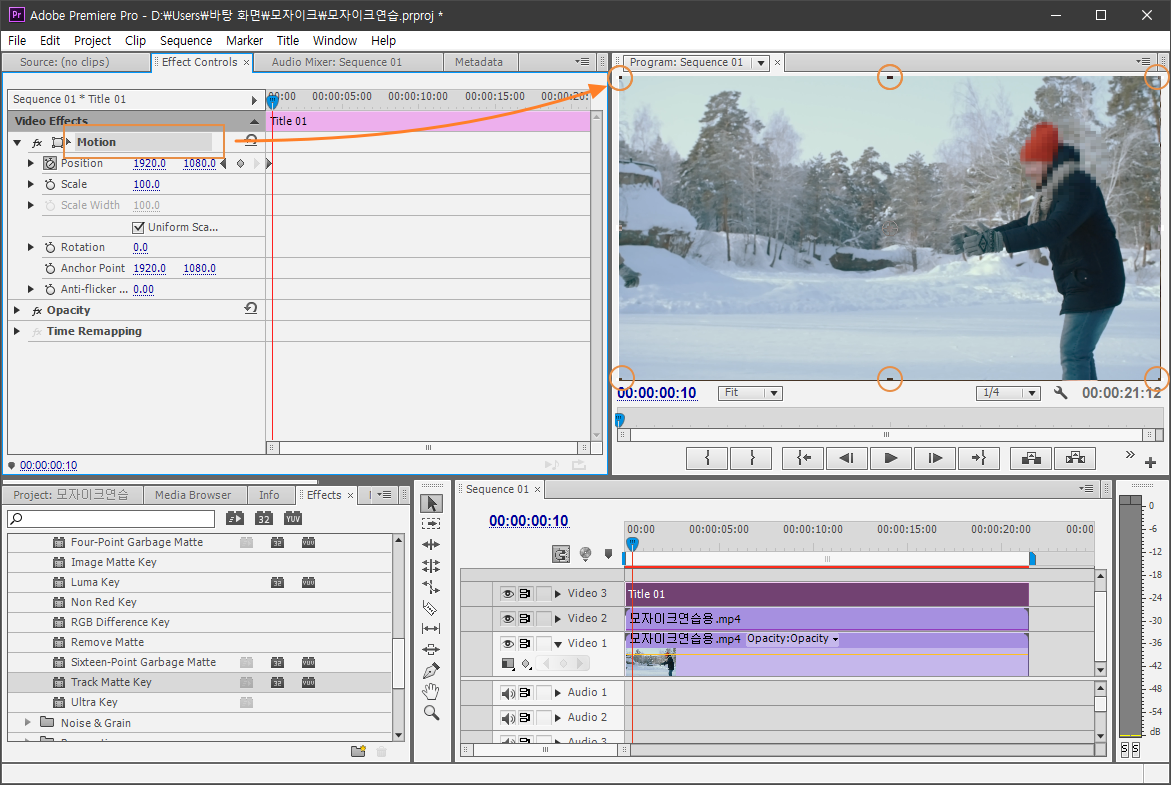Expand Noise & Grain effects folder
Screen dimensions: 1171x785
click(28, 722)
